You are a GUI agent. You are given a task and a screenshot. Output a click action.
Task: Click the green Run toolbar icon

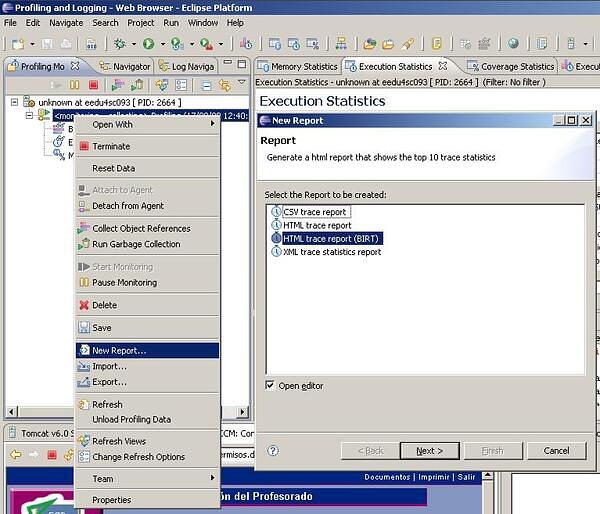pos(148,44)
